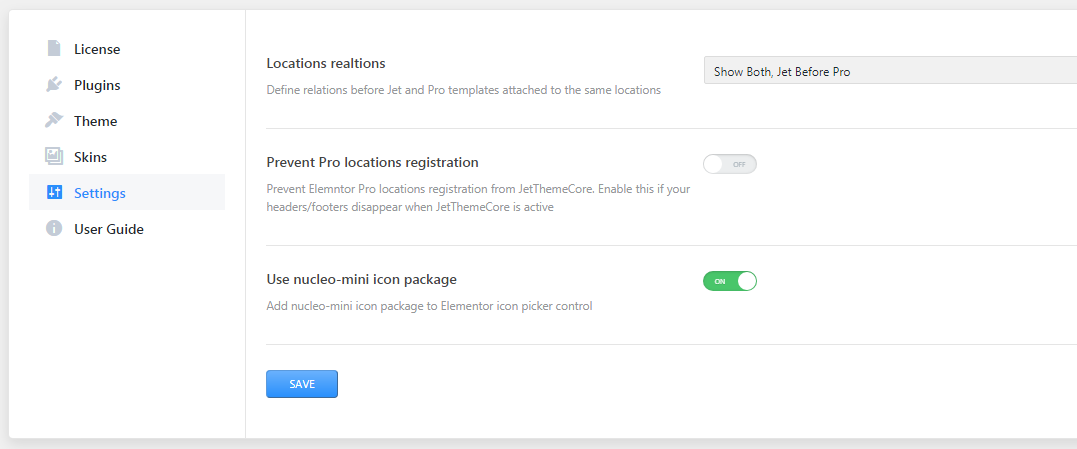Disable the nucleo-mini icon package switch
This screenshot has width=1077, height=449.
730,281
